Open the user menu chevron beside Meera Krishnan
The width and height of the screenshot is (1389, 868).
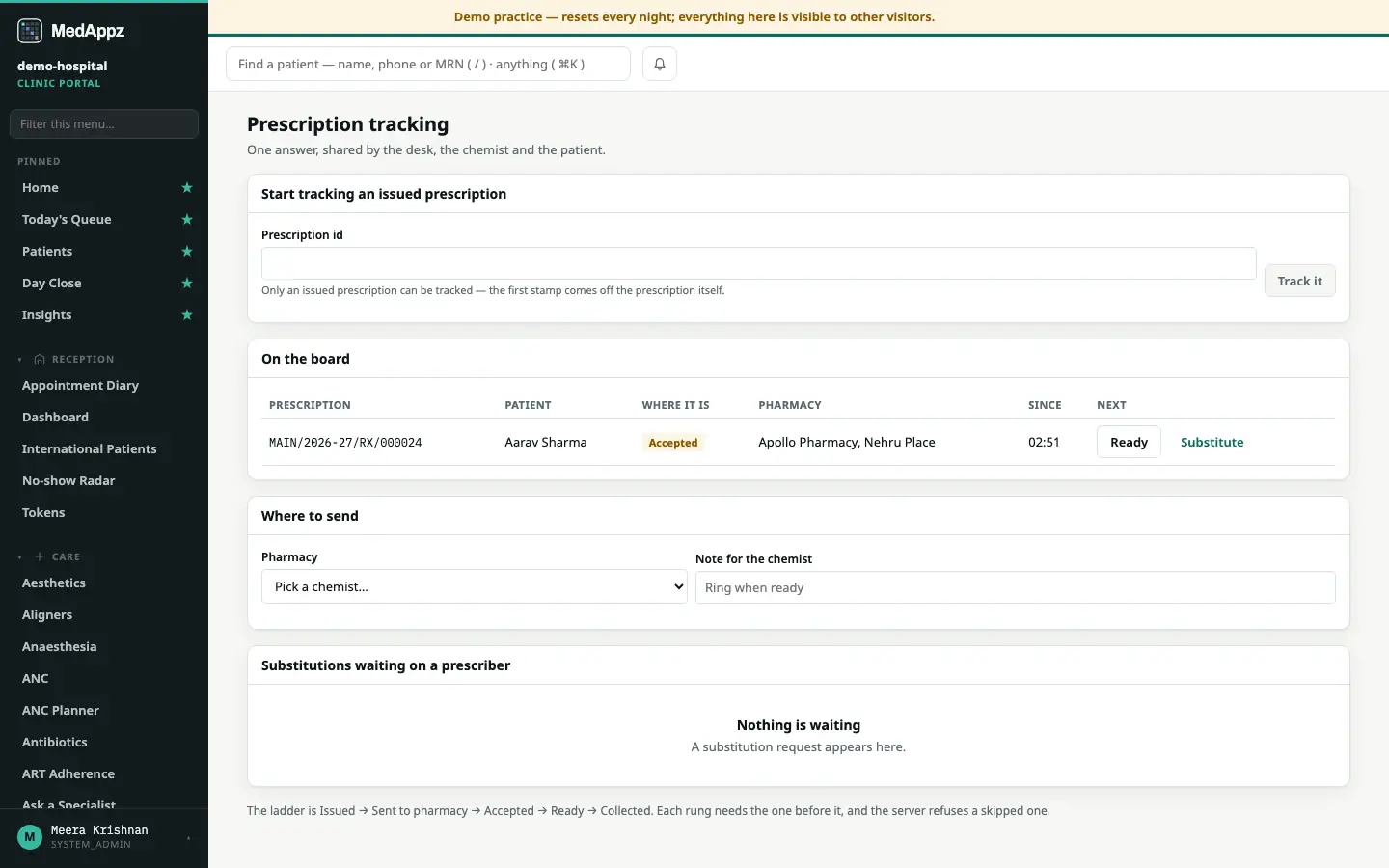click(188, 838)
